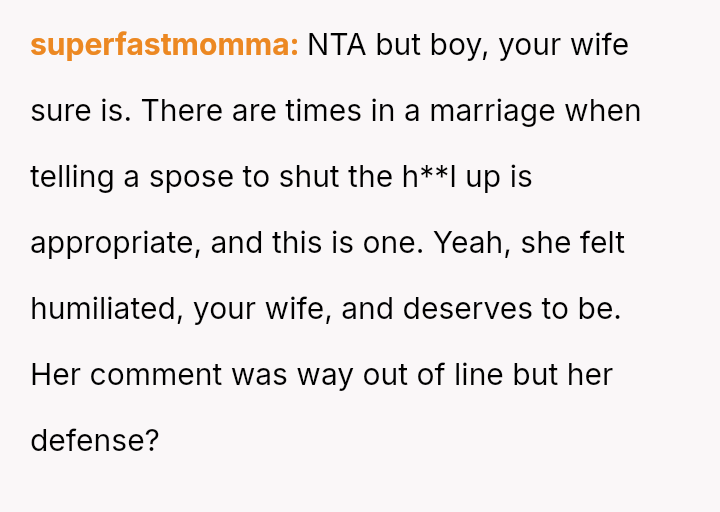Click the word sure on second line

[58, 111]
